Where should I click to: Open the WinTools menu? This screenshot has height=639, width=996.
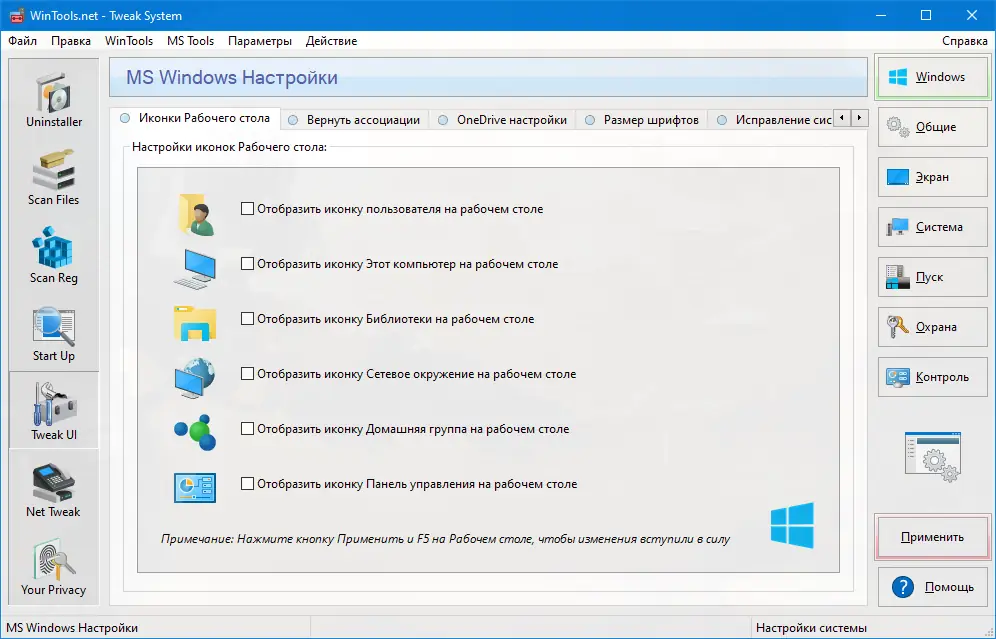coord(129,41)
